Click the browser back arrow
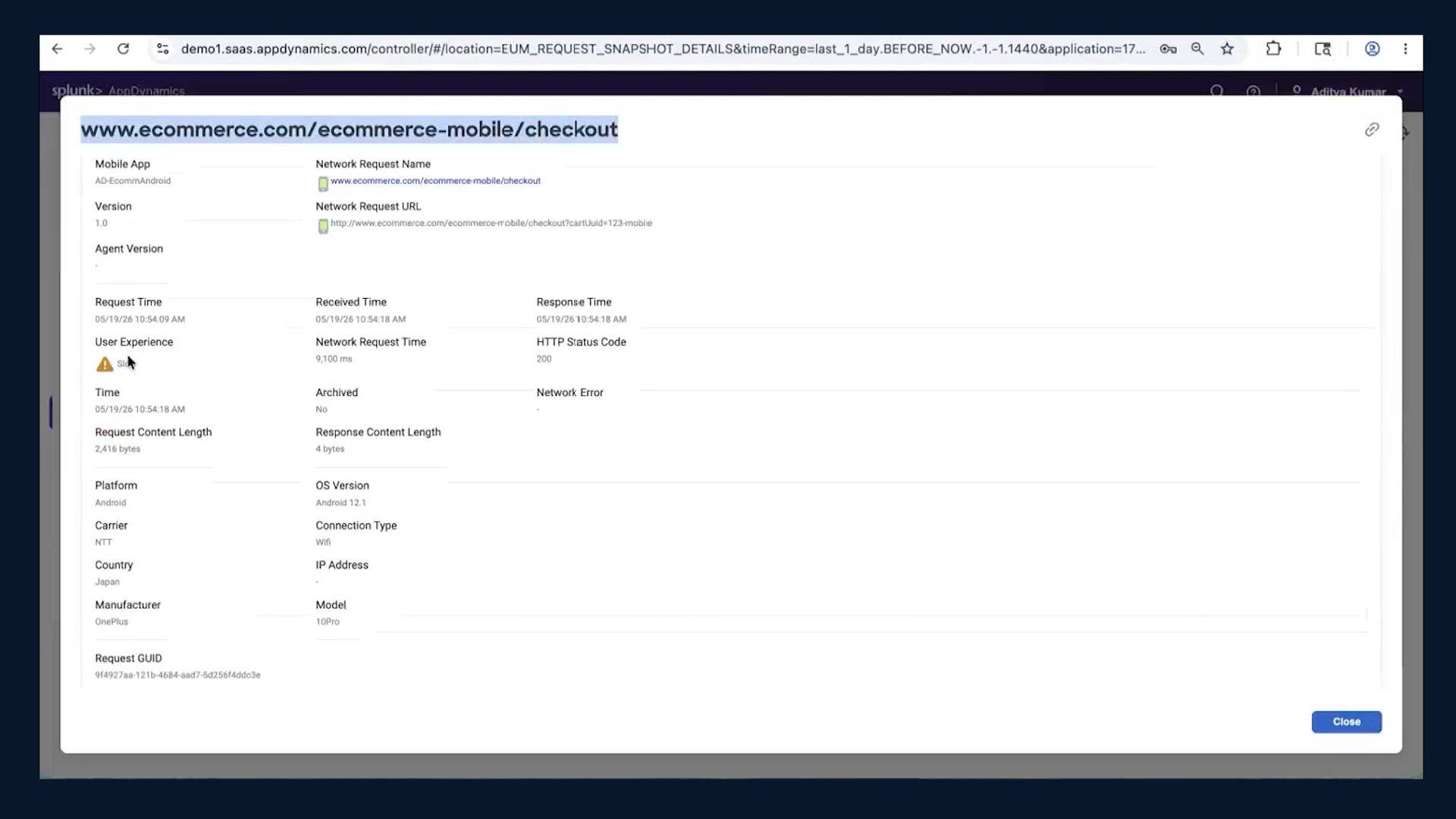1456x819 pixels. pos(57,49)
